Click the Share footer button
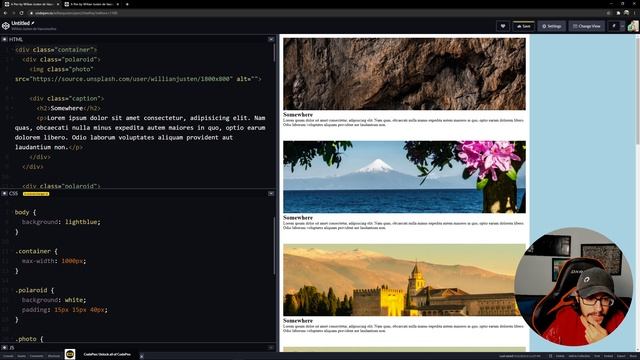The height and width of the screenshot is (360, 640). coord(632,356)
